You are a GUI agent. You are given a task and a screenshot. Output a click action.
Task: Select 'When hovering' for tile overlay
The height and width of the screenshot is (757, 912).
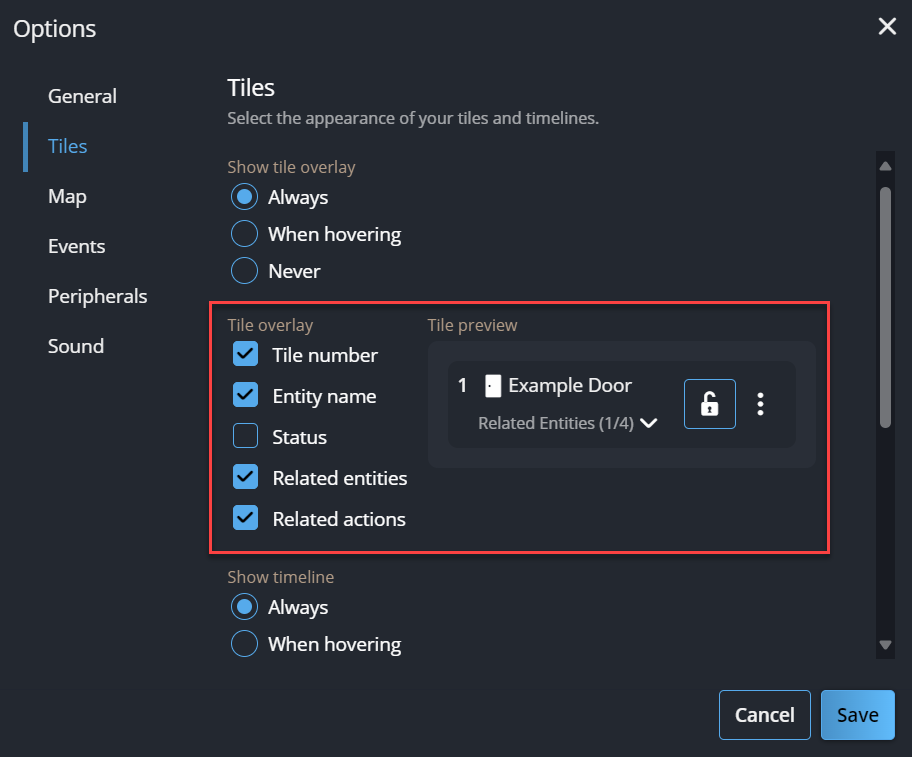pyautogui.click(x=244, y=234)
